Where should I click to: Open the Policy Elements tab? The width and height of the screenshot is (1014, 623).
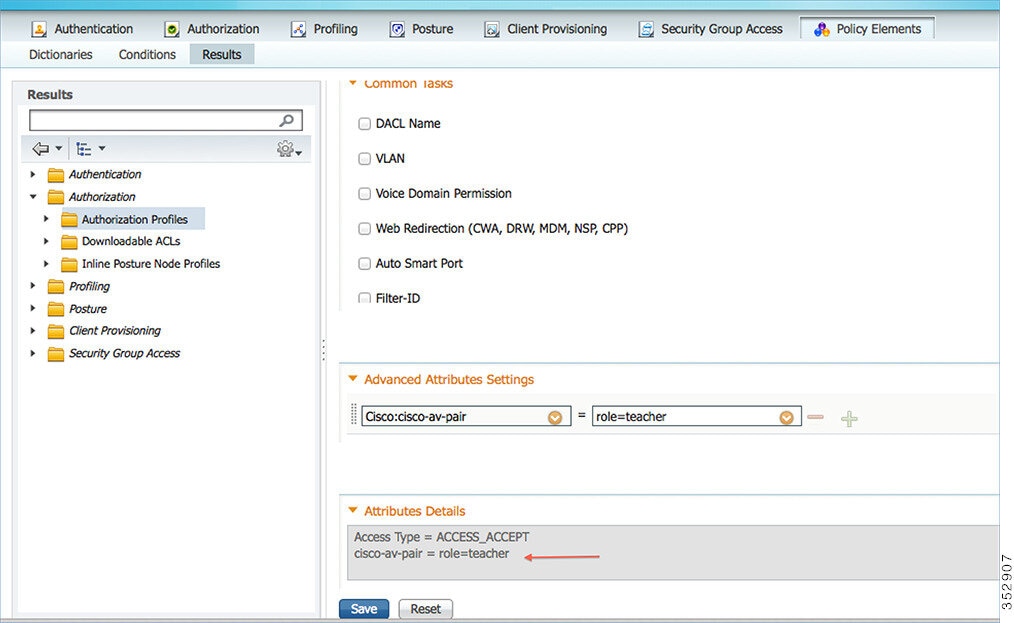[867, 29]
